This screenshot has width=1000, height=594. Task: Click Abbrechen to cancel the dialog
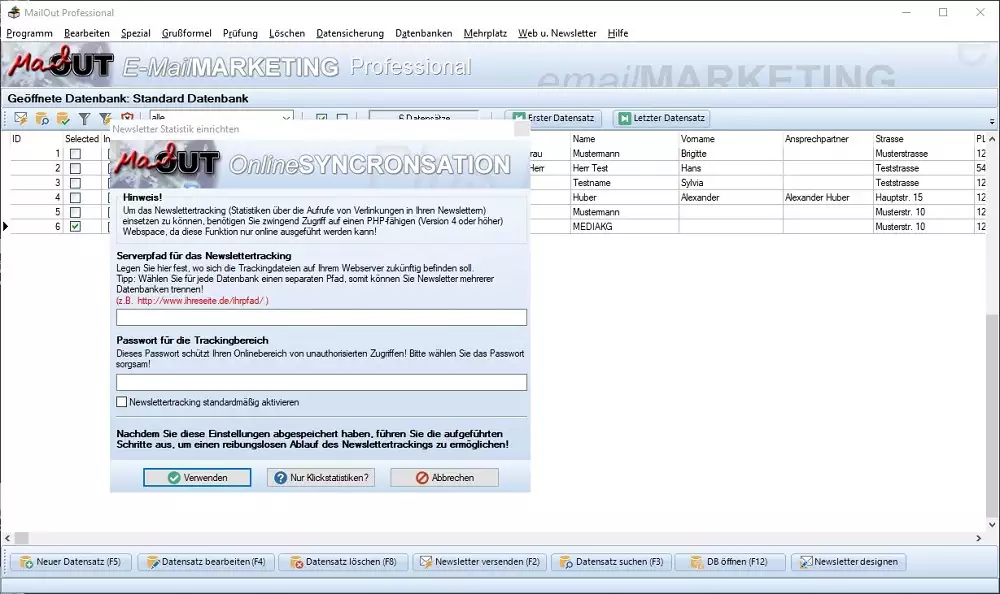(x=445, y=477)
